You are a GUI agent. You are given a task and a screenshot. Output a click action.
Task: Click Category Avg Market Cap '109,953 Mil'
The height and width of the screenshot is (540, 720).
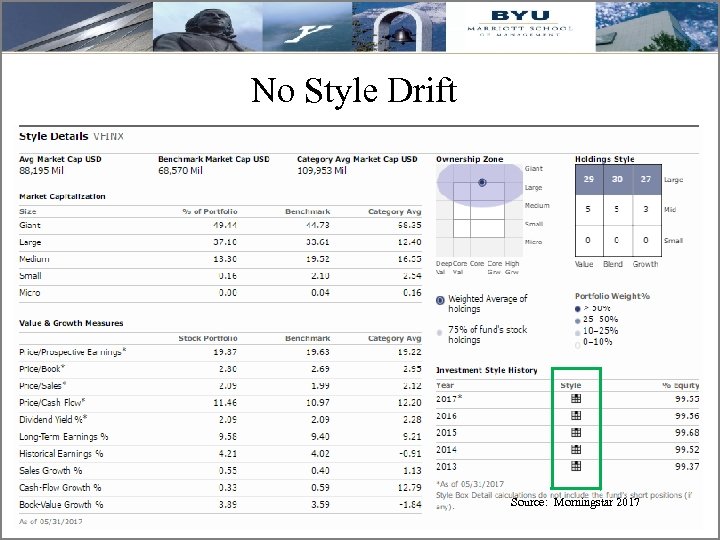(x=321, y=171)
